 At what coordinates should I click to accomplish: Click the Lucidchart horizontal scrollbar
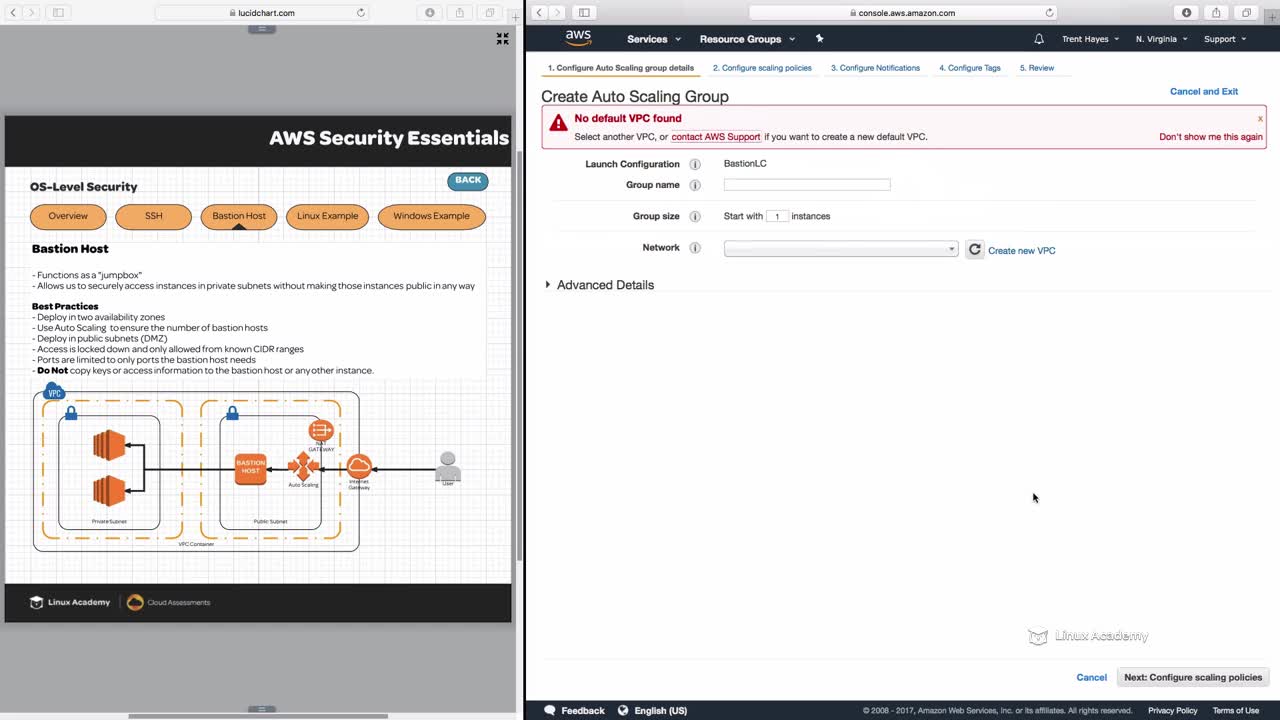(x=258, y=715)
